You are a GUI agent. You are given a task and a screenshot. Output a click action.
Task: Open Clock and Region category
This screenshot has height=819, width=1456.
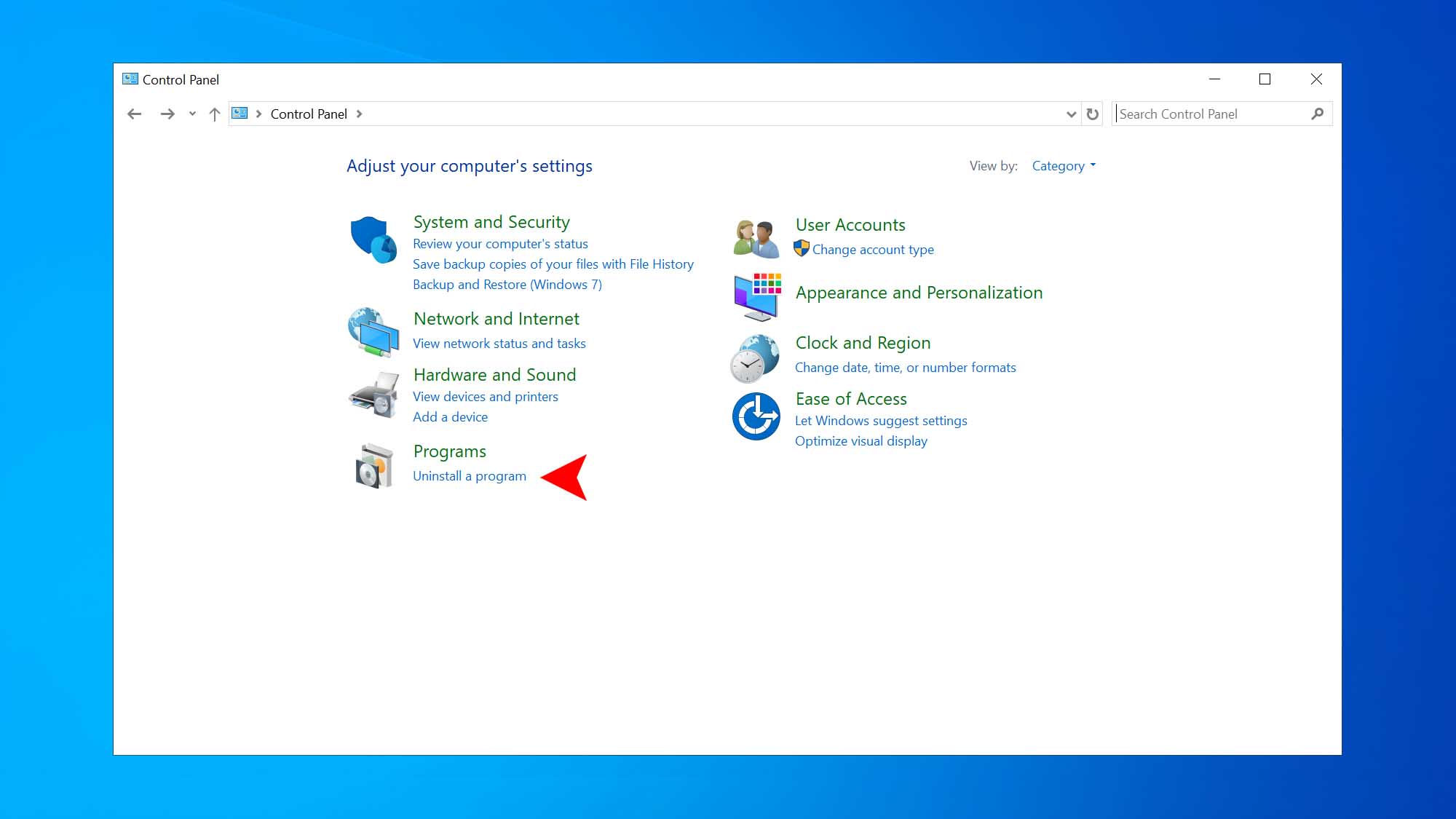863,343
